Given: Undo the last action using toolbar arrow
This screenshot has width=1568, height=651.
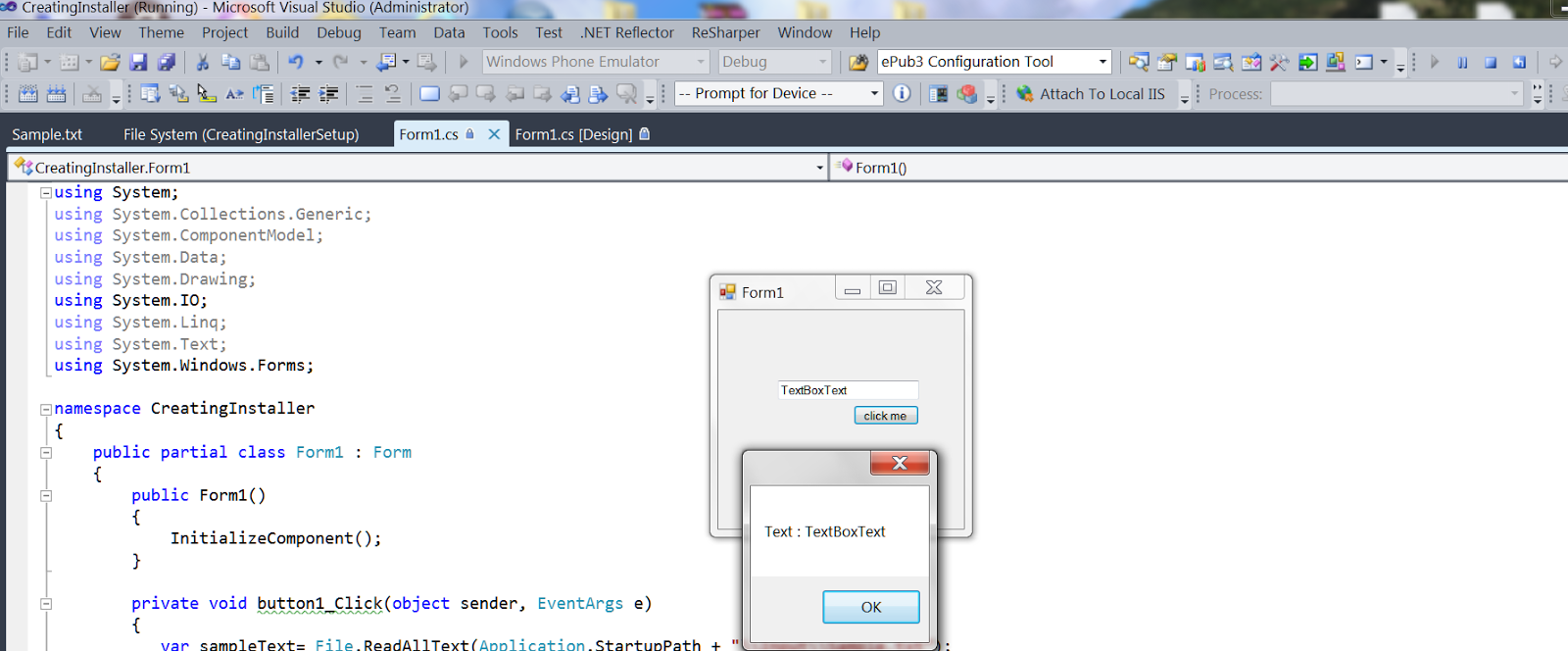Looking at the screenshot, I should 296,62.
